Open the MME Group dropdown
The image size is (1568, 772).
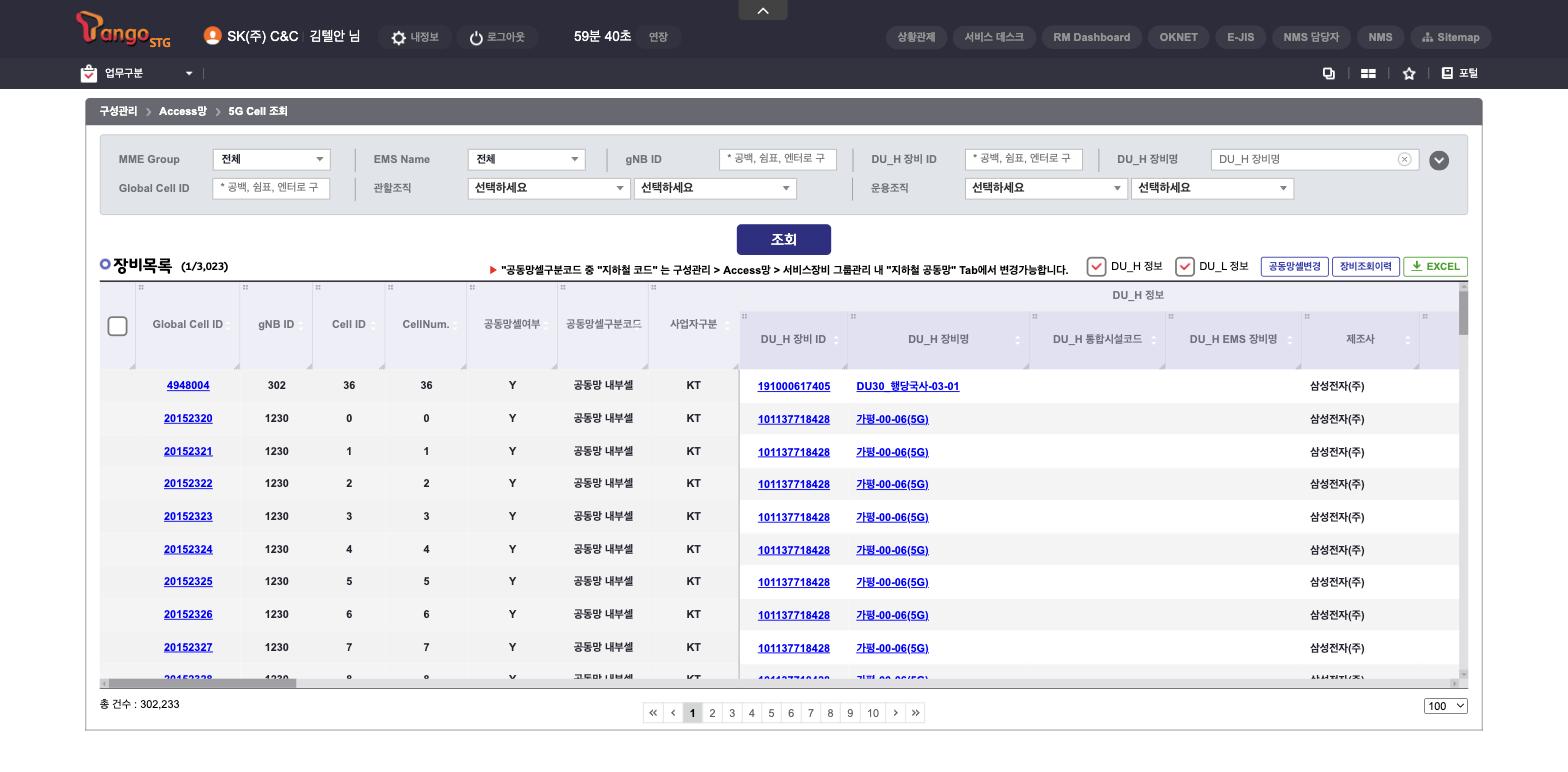tap(271, 159)
